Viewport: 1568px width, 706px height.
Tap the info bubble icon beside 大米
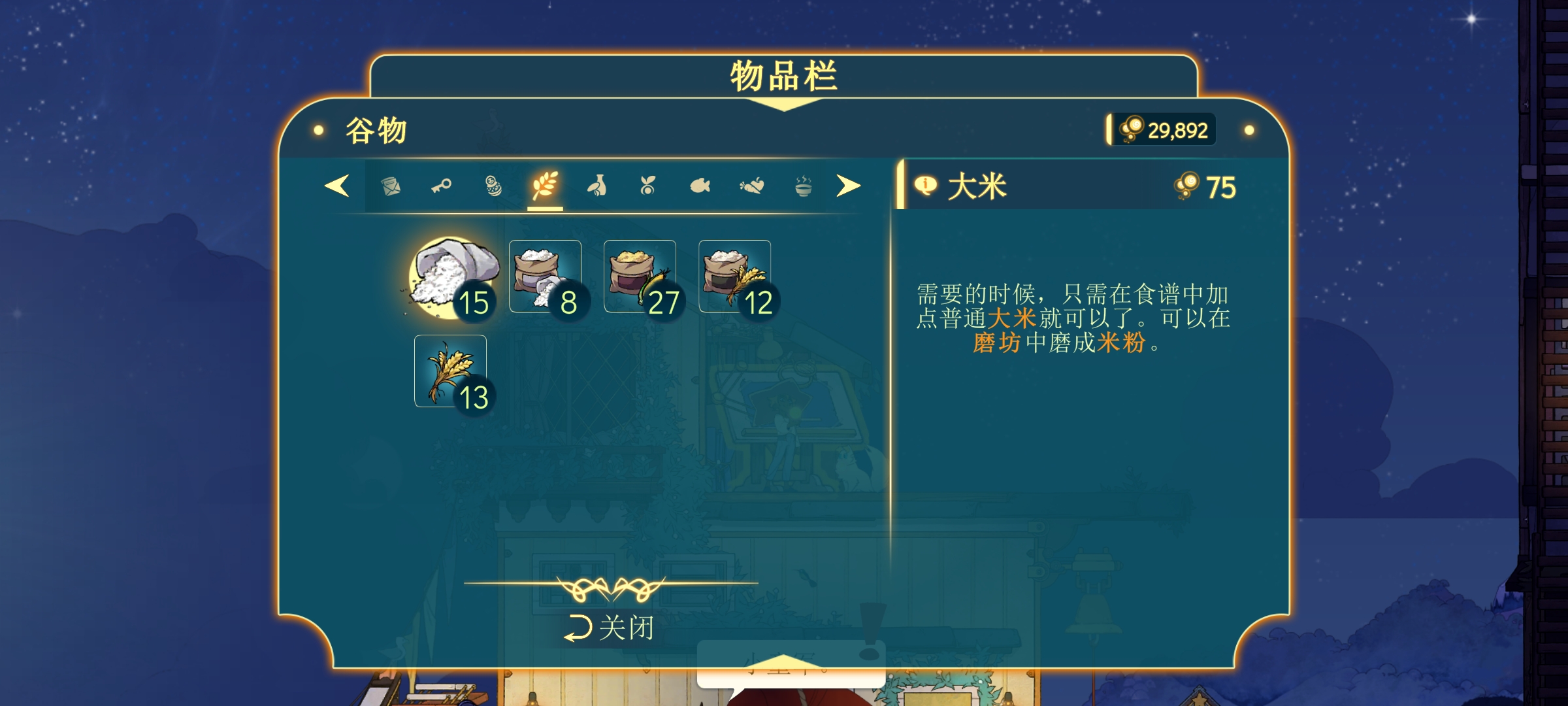click(x=925, y=186)
